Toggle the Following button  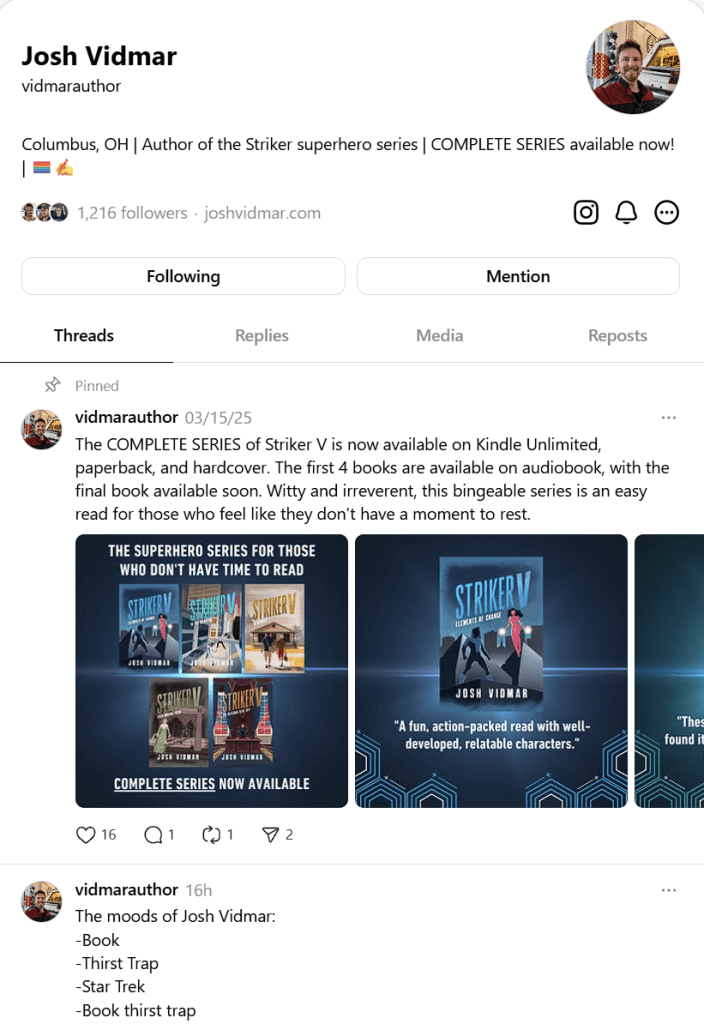[x=184, y=276]
